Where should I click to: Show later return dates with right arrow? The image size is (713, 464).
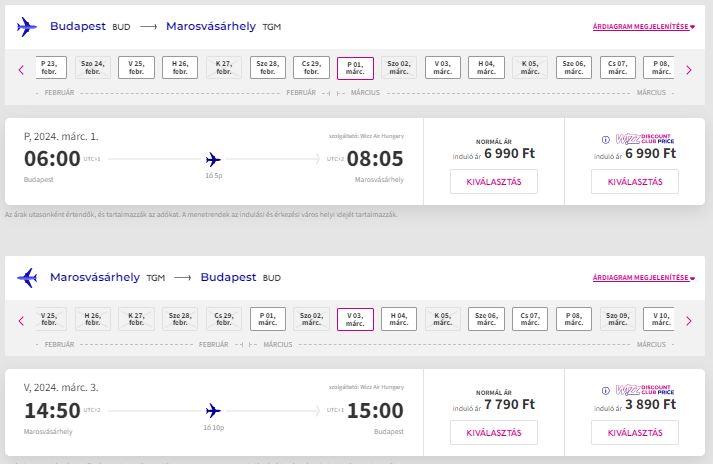tap(688, 321)
